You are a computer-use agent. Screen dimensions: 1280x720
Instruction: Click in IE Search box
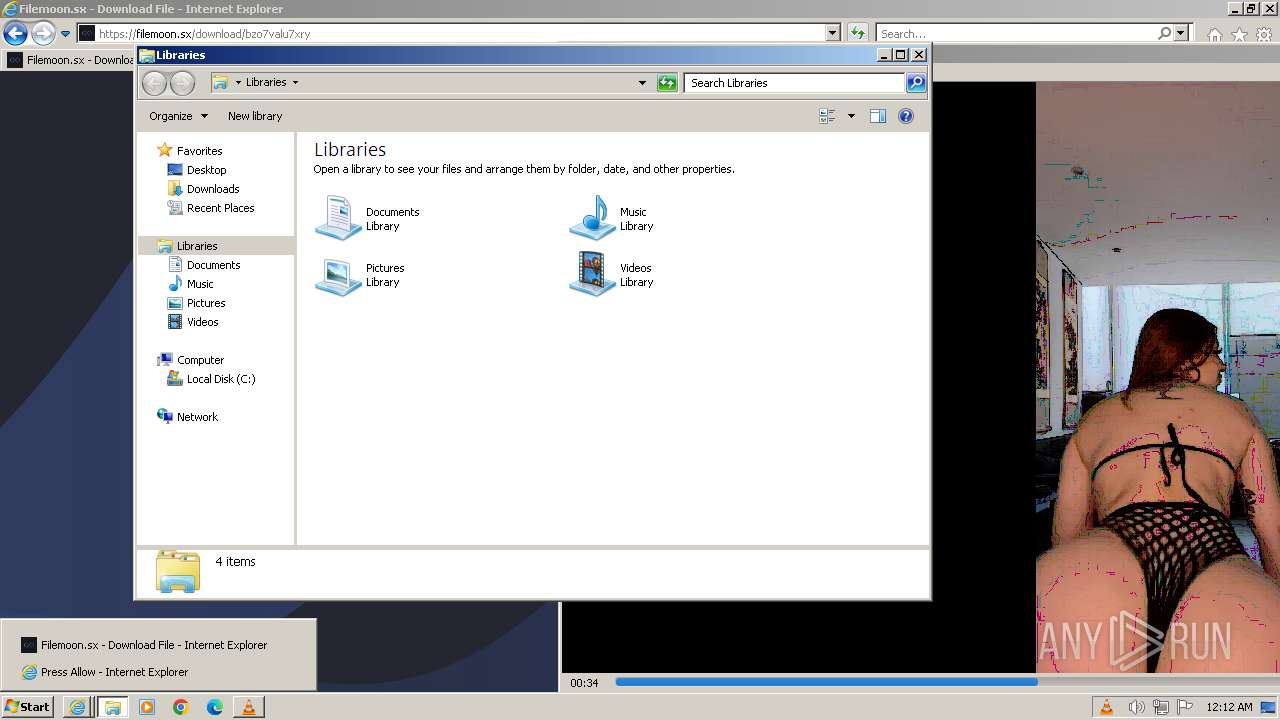(1017, 33)
